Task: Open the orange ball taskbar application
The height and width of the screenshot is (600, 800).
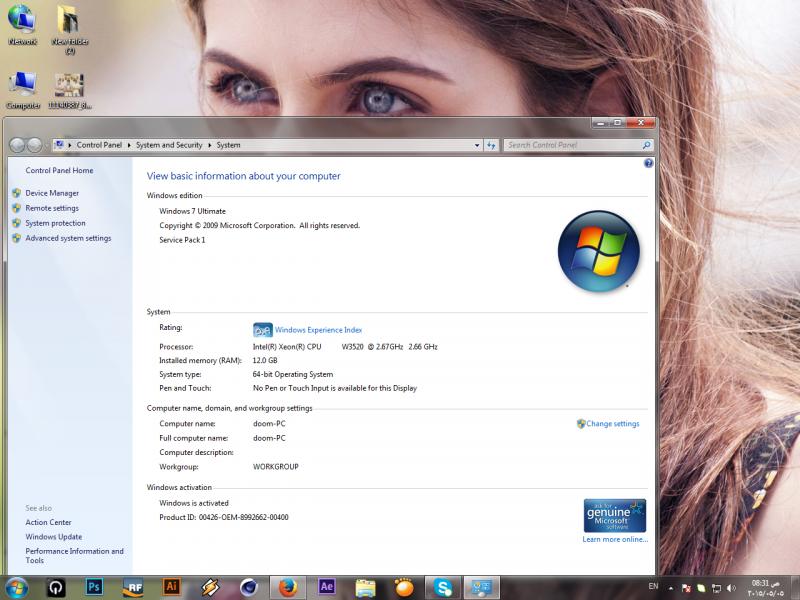Action: pyautogui.click(x=404, y=587)
